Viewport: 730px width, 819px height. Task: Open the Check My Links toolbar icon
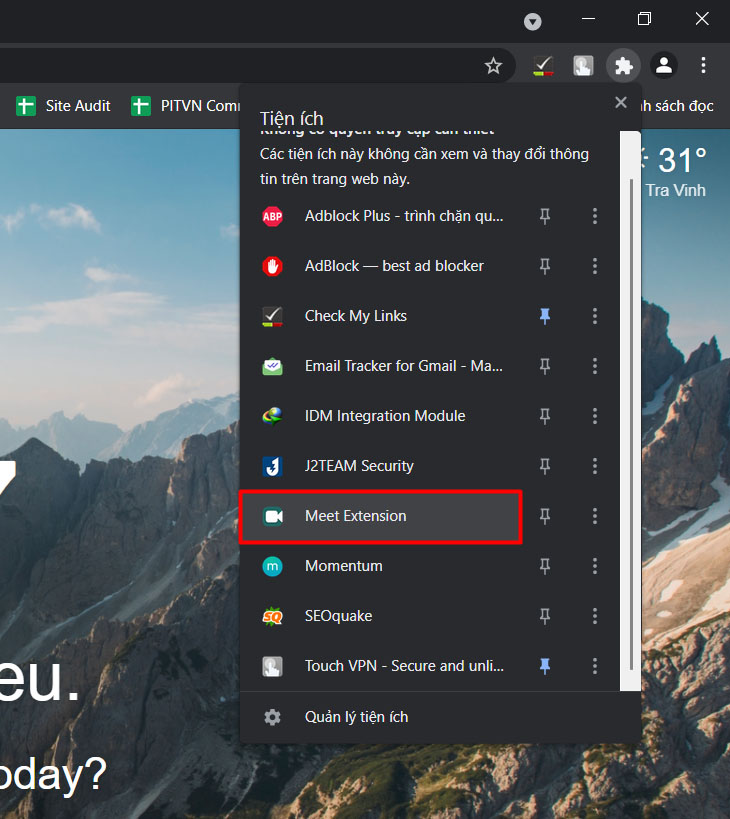(543, 66)
